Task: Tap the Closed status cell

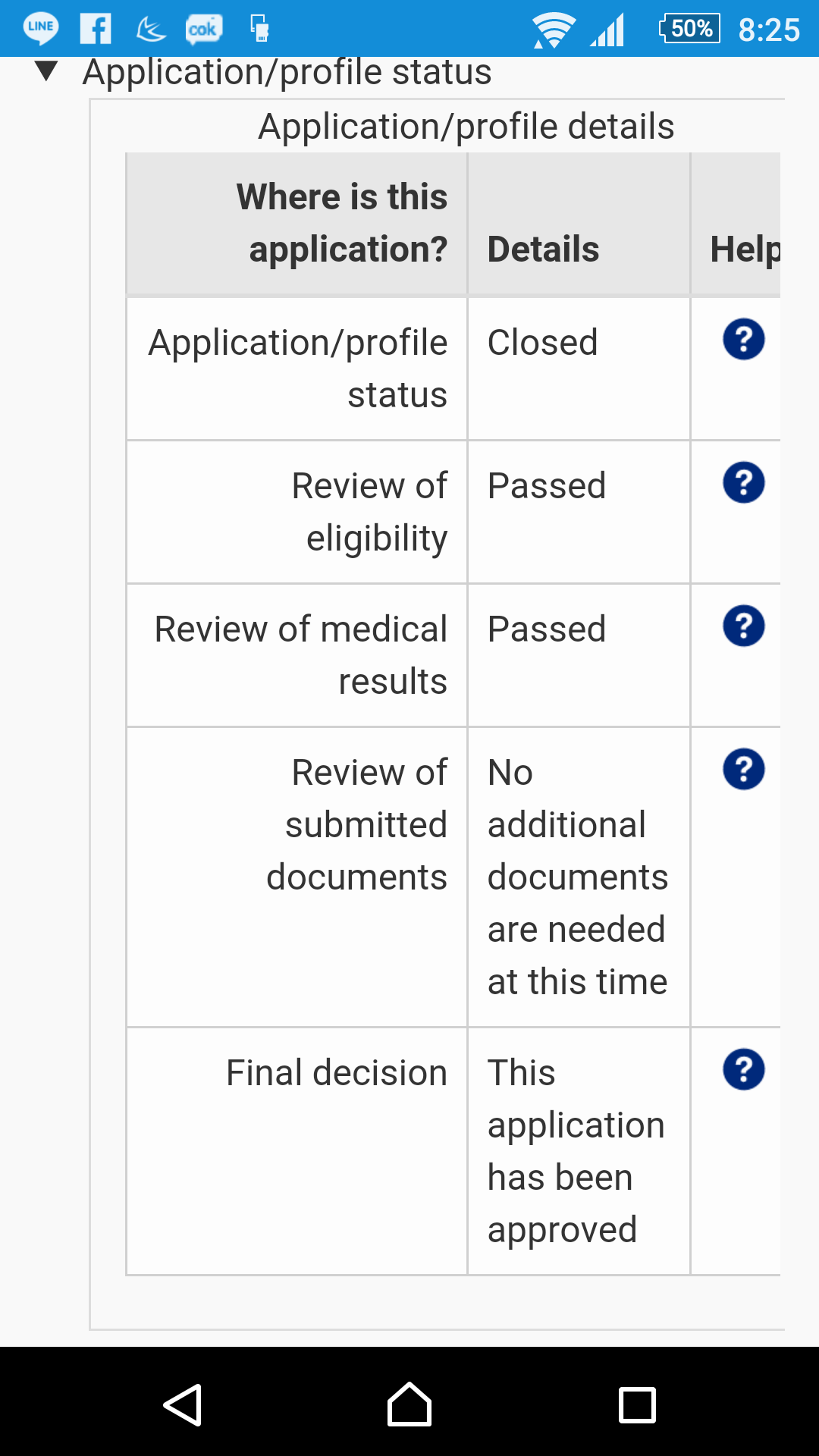Action: (x=579, y=369)
